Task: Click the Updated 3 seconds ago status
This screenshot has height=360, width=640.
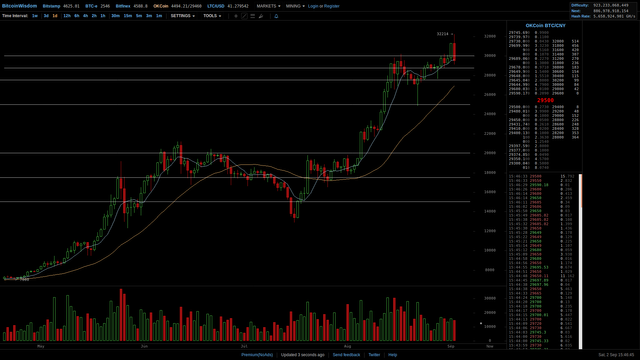Action: tap(302, 355)
